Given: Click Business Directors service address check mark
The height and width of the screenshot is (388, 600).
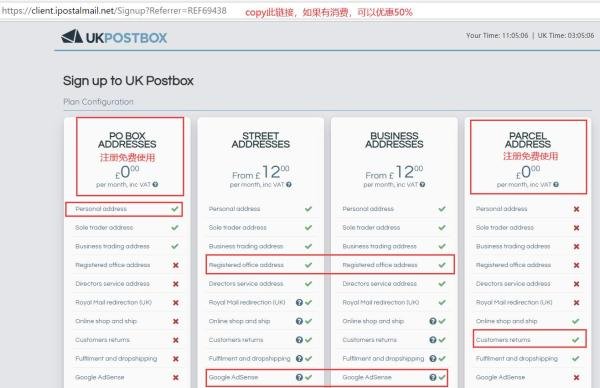Looking at the screenshot, I should (442, 284).
